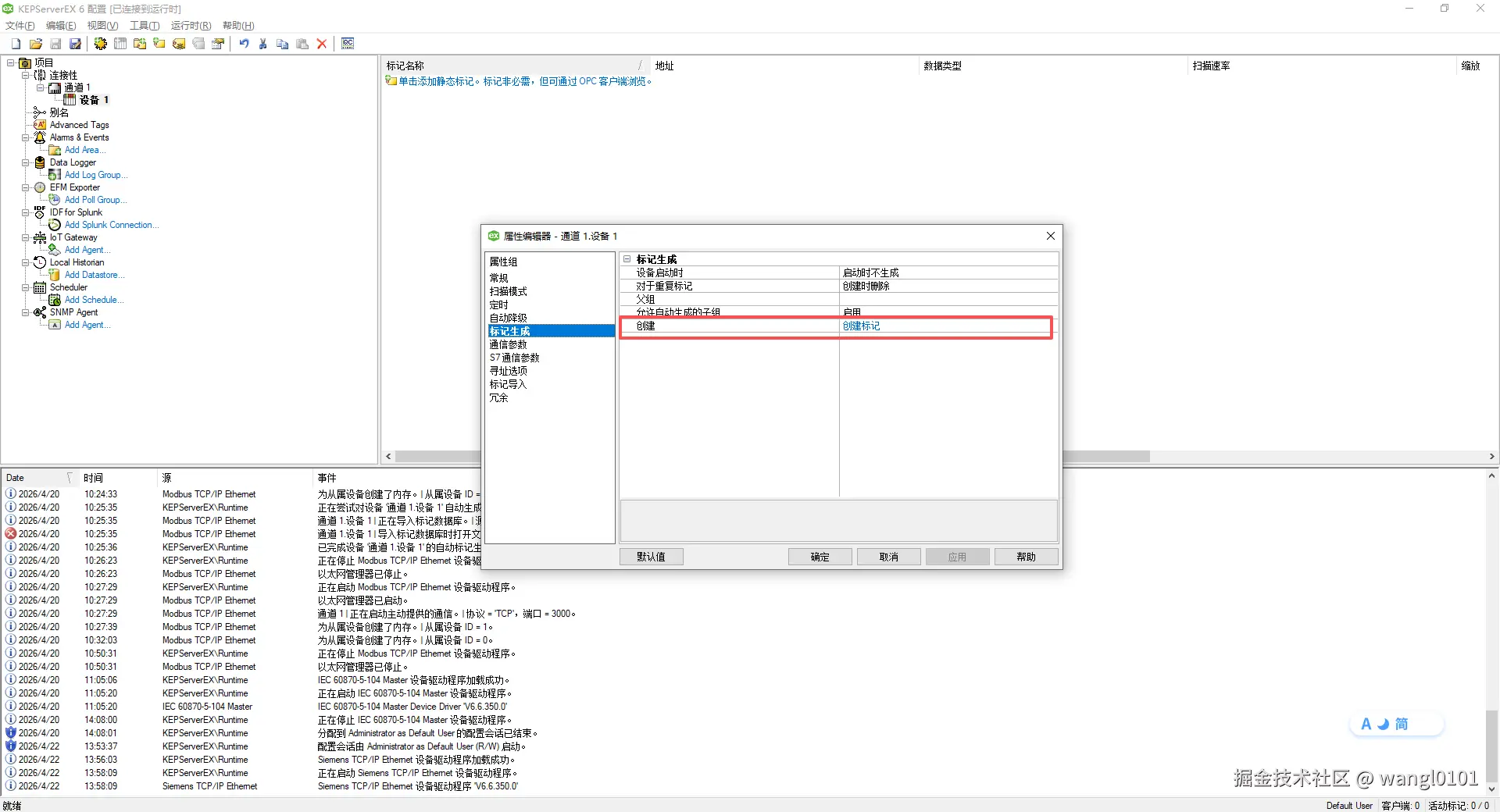1500x812 pixels.
Task: Click the SNMP Agent icon
Action: 40,312
